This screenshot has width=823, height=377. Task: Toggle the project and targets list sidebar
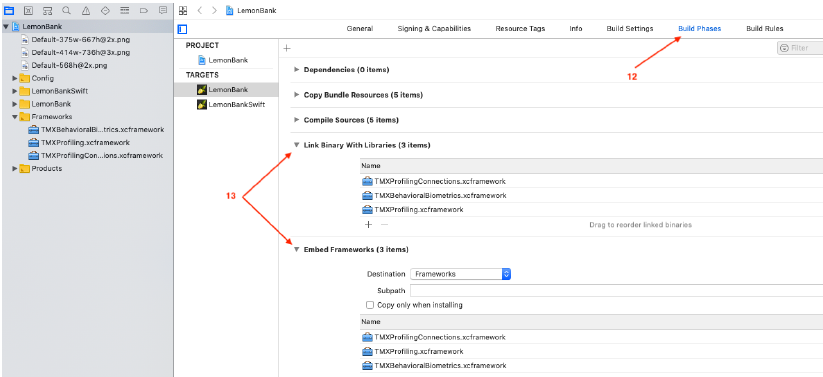click(183, 29)
